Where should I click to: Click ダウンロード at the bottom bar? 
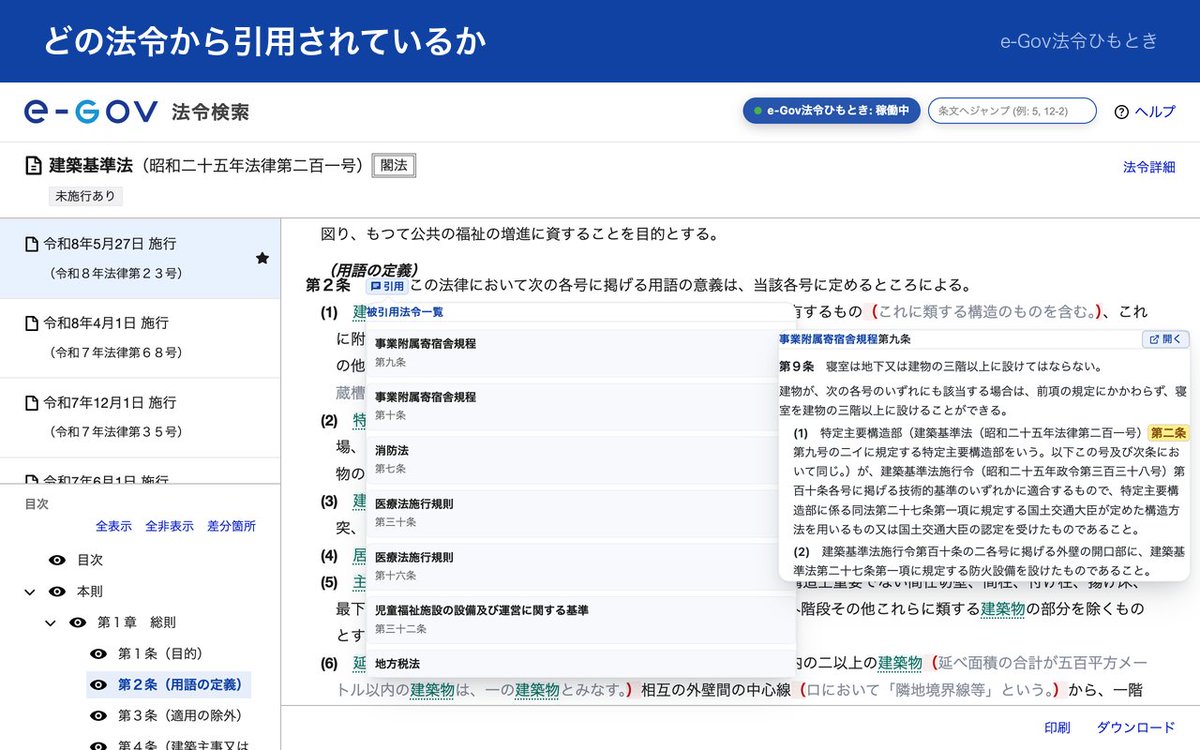click(1136, 727)
